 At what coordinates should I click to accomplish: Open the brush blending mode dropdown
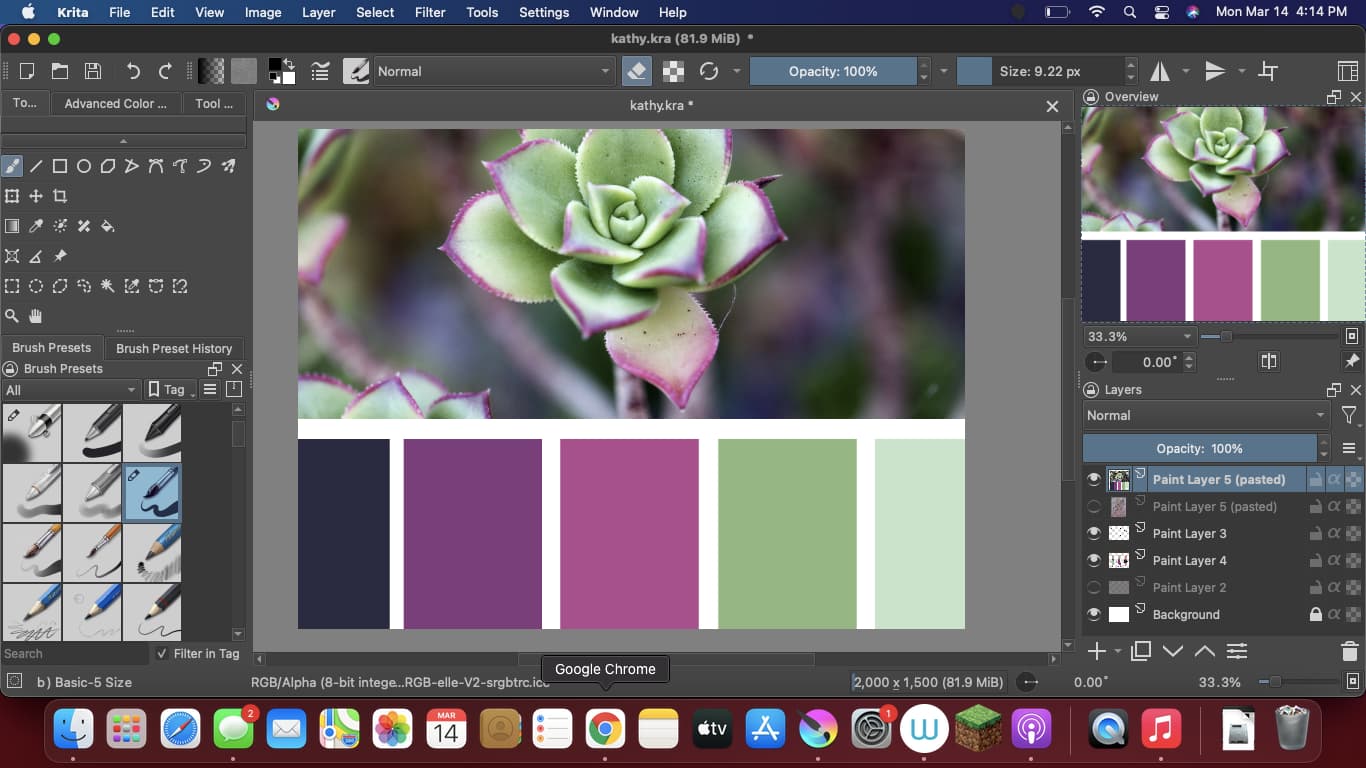(x=494, y=71)
